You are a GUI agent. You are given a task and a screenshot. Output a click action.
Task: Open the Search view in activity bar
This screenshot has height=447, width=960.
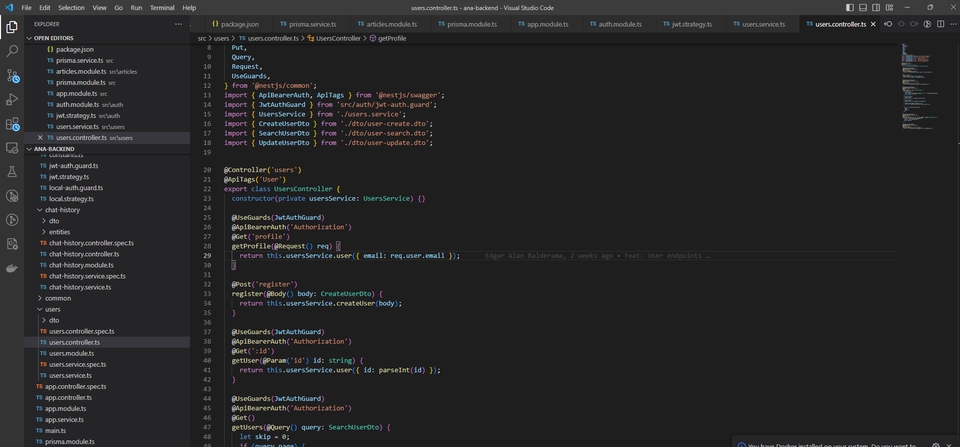[x=12, y=51]
